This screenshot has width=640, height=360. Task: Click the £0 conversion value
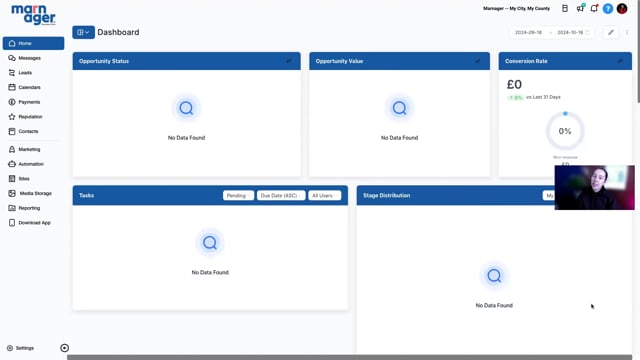click(x=514, y=84)
